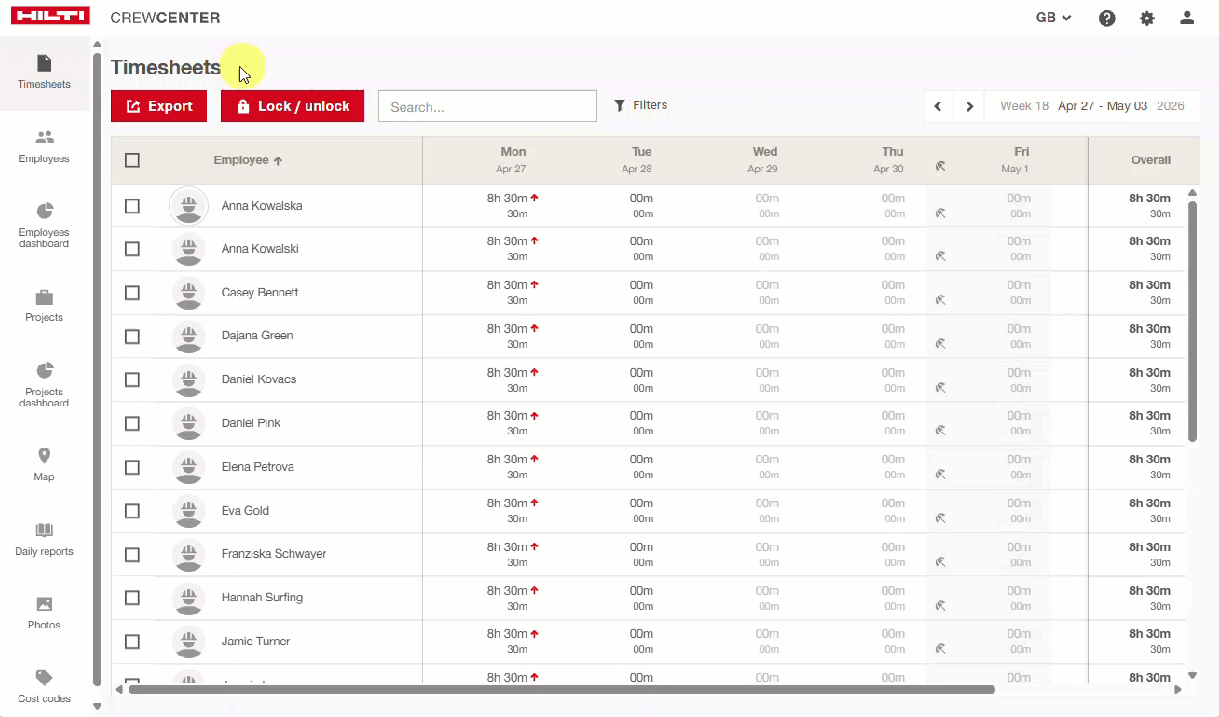Click the Export button
Viewport: 1219px width, 717px height.
pos(159,106)
